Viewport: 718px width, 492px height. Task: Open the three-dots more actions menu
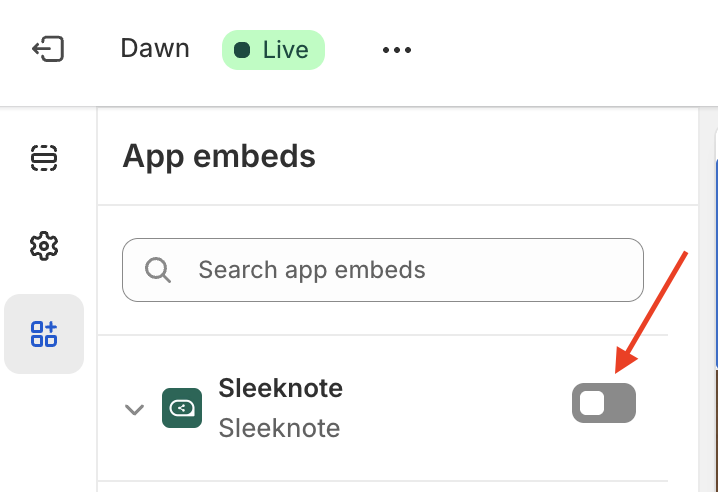[x=397, y=49]
